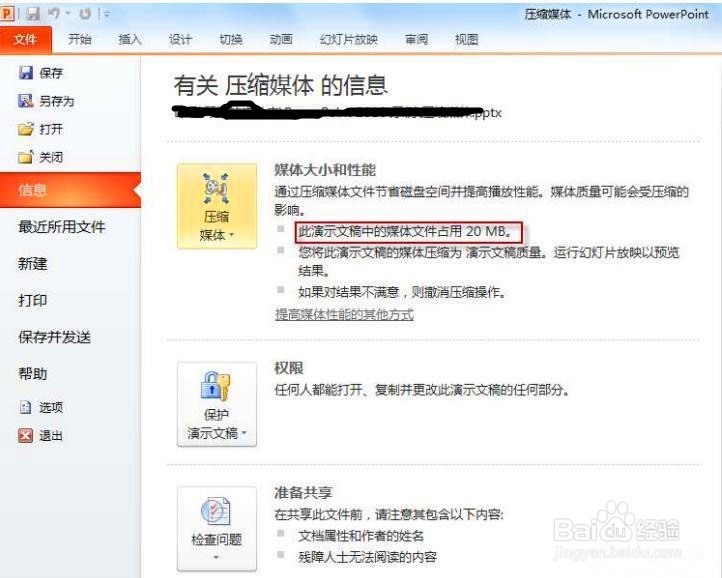Click the 压缩媒体 compress media icon
The image size is (722, 578).
pyautogui.click(x=216, y=188)
